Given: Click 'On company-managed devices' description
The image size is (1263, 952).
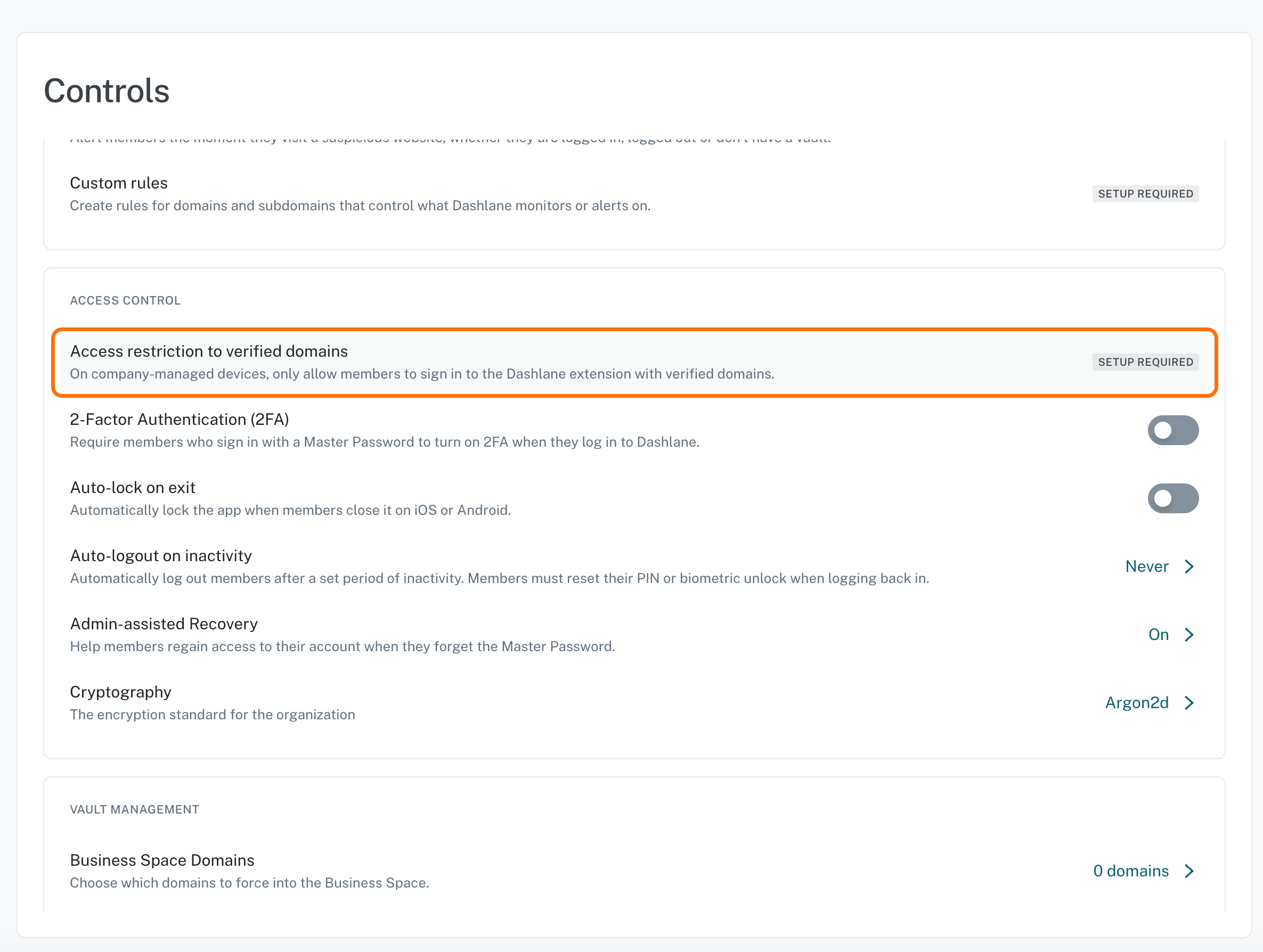Looking at the screenshot, I should coord(422,374).
